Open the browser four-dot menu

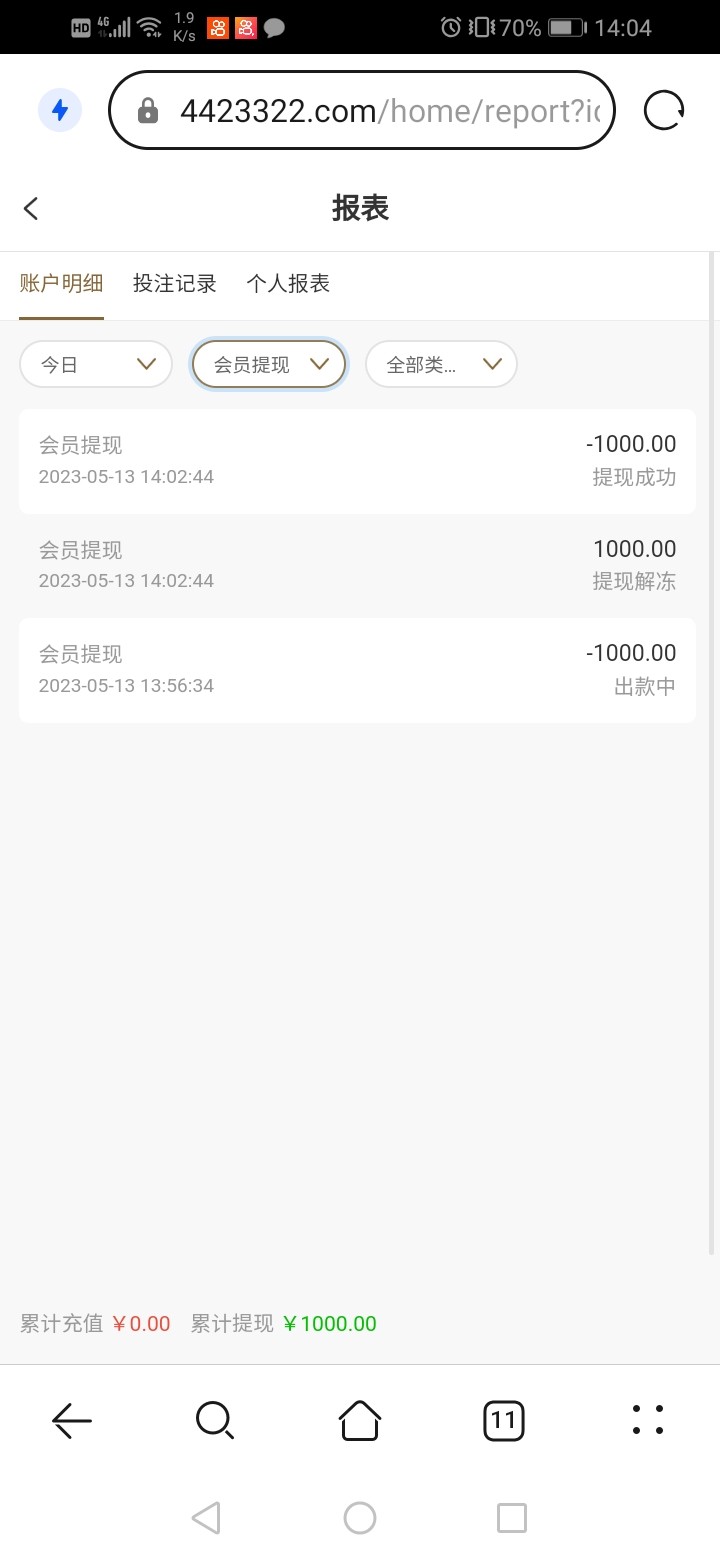[648, 1419]
